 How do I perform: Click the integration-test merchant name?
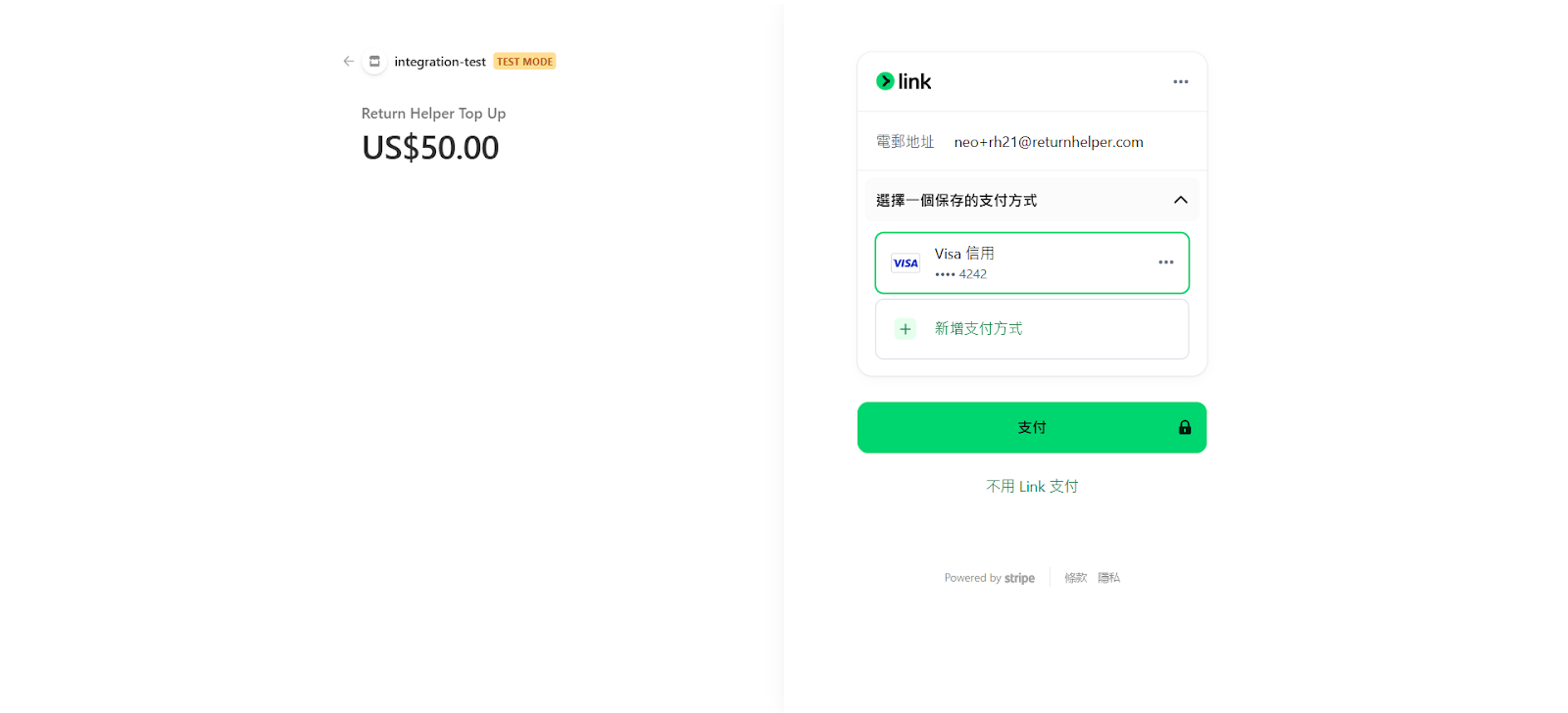440,62
